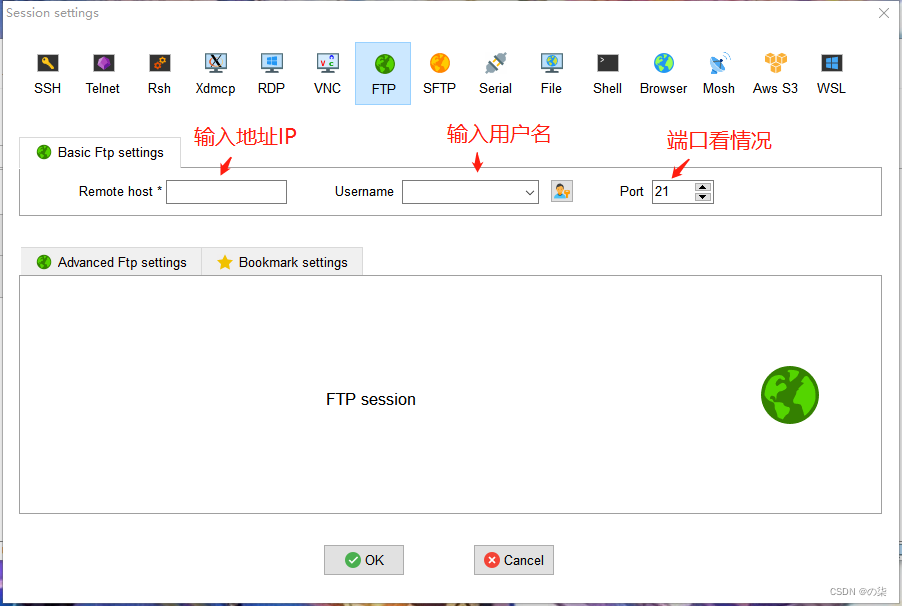
Task: Select the Basic Ftp settings tab
Action: 100,152
